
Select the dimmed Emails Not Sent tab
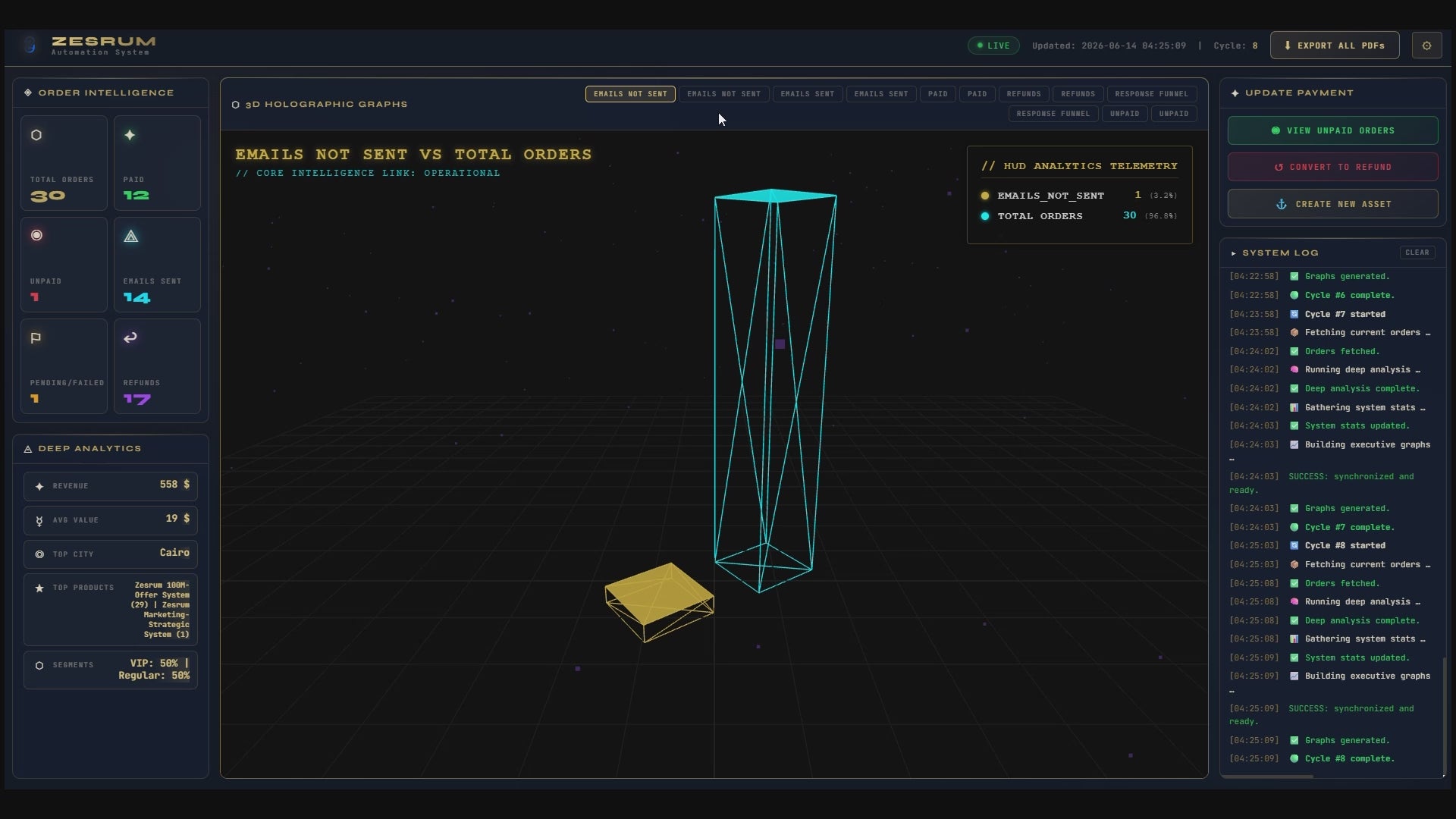tap(723, 94)
